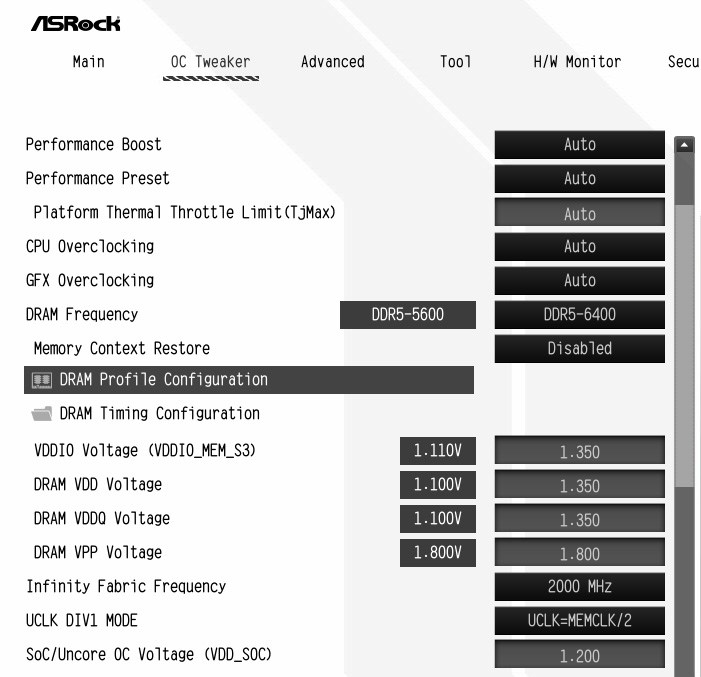Select the DRAM VDD Voltage label
Screen dimensions: 701x677
pos(98,485)
